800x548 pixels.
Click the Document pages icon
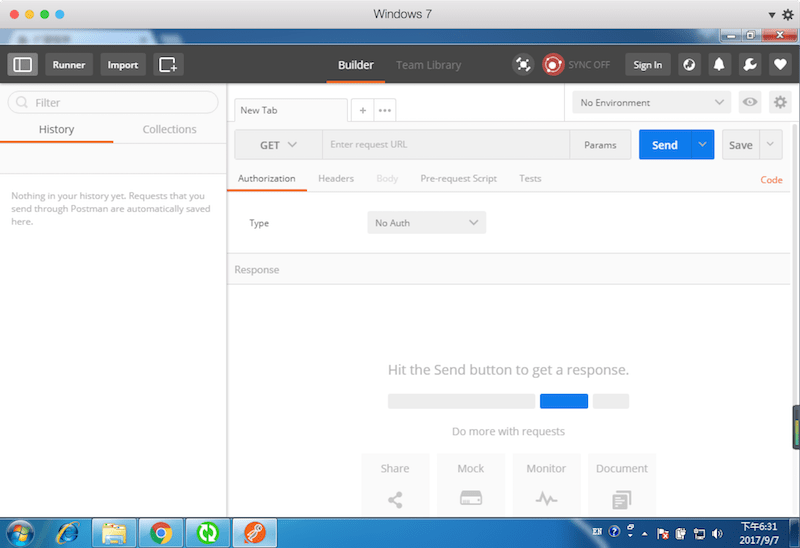pos(621,500)
